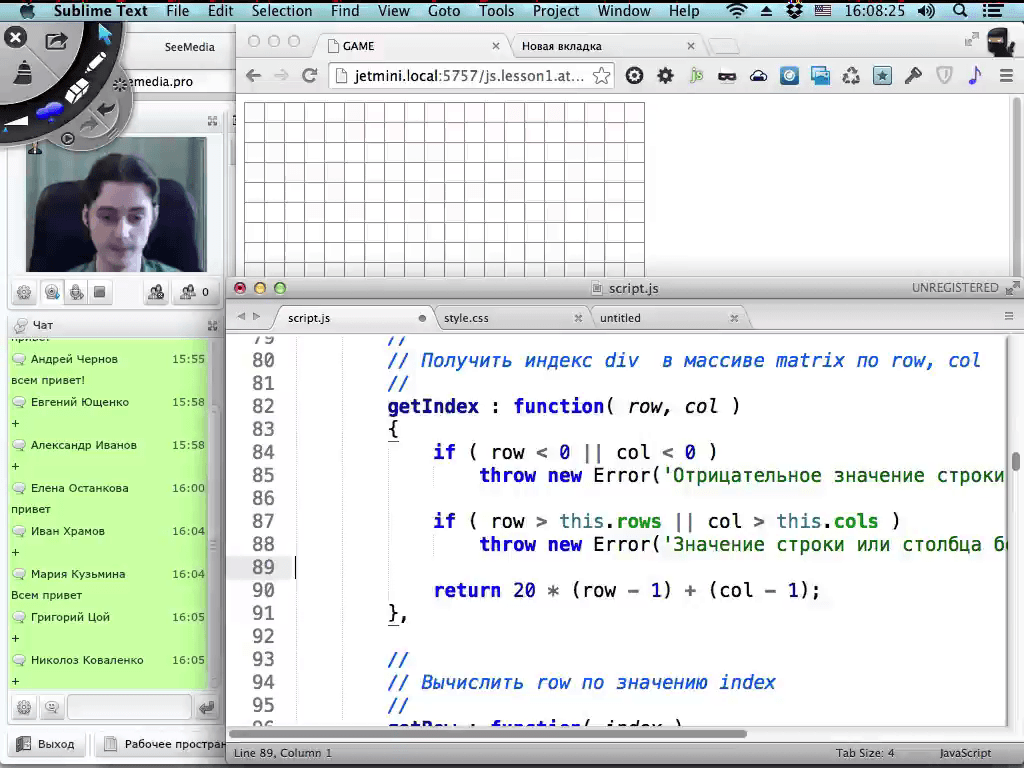Open the Goto menu
The image size is (1024, 768).
(443, 11)
